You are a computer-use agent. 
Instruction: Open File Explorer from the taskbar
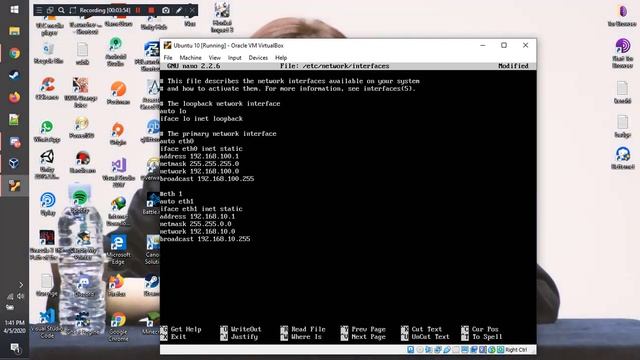coord(14,31)
